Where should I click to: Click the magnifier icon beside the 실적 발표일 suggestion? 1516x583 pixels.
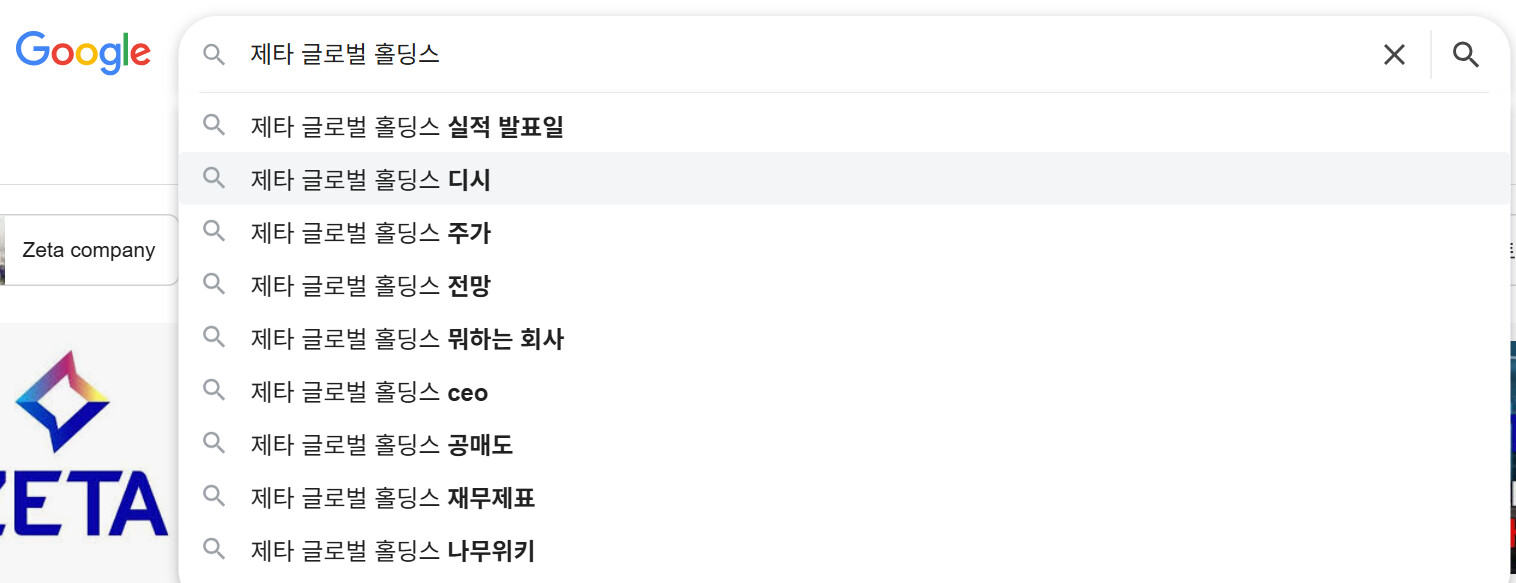click(214, 126)
